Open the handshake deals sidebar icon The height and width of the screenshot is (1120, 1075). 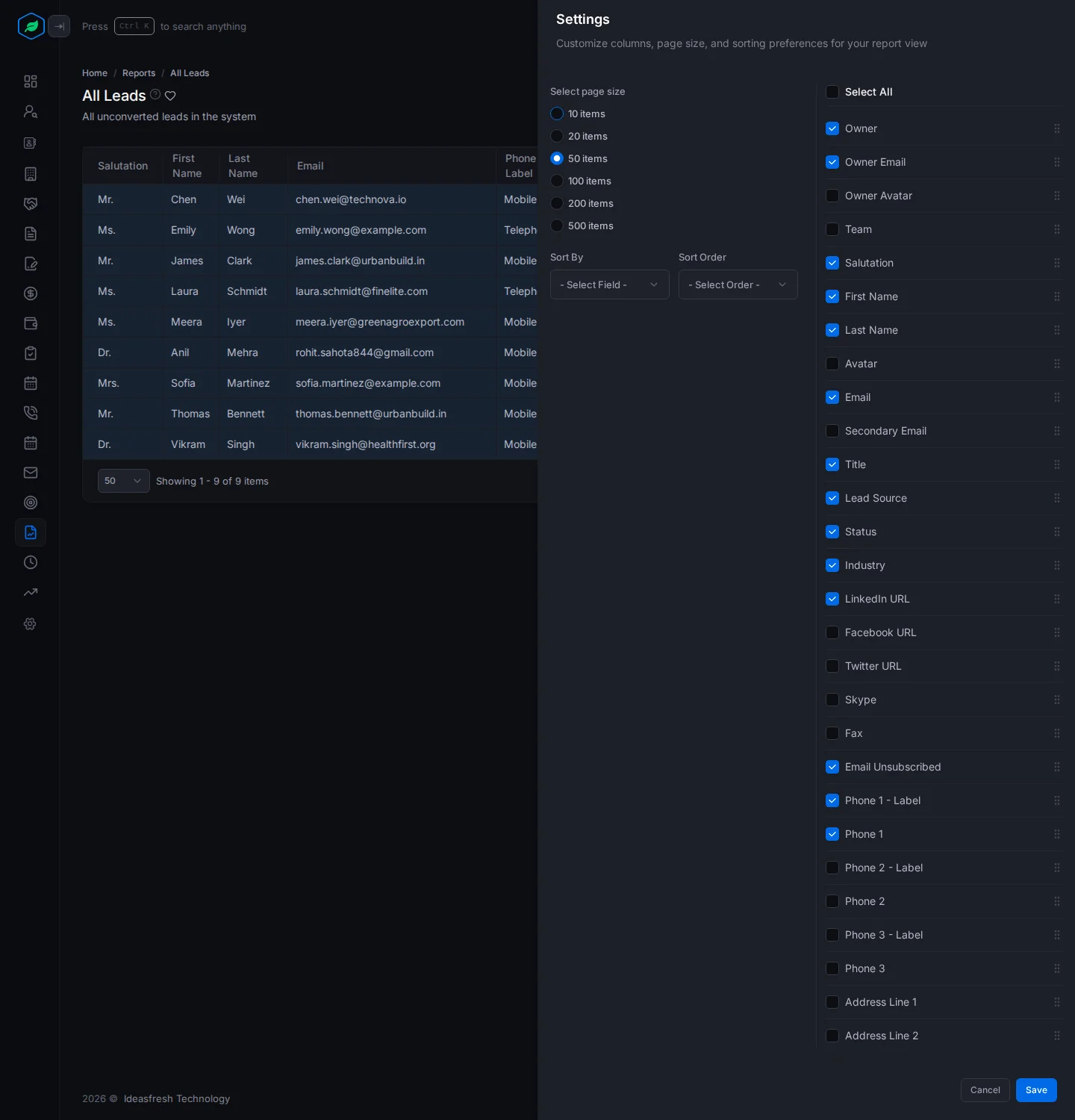coord(31,204)
